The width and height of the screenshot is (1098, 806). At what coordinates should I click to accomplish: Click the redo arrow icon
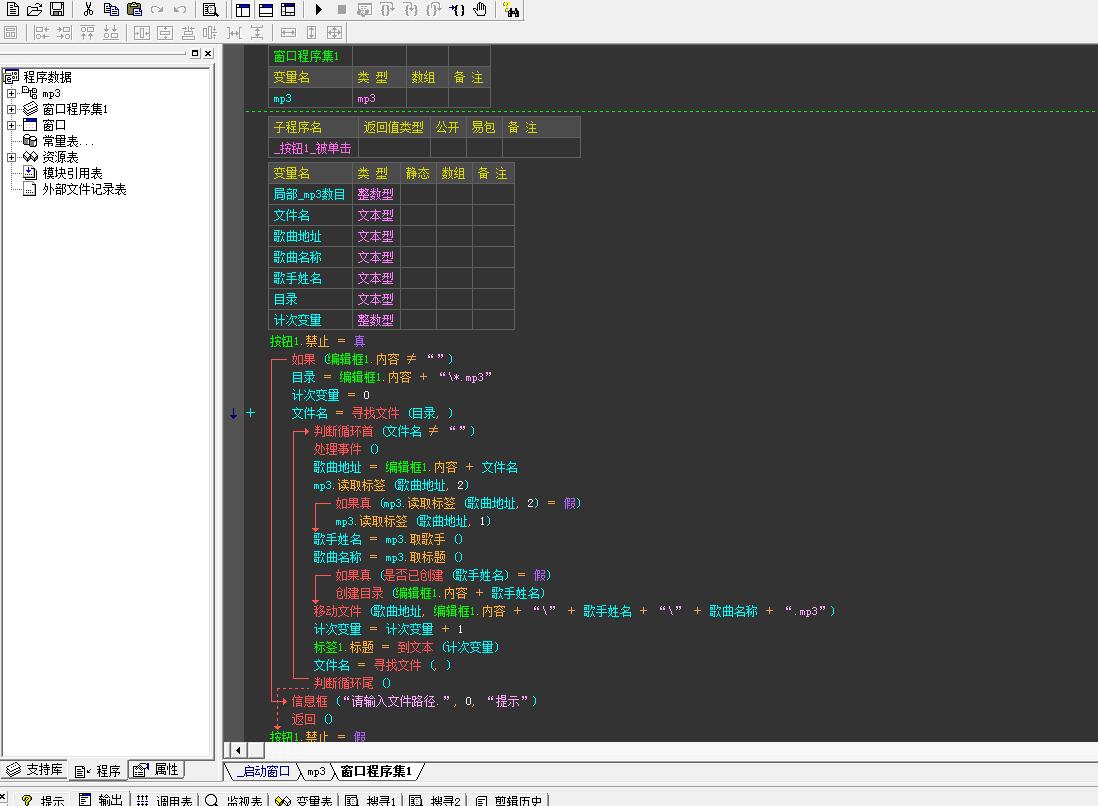[157, 9]
